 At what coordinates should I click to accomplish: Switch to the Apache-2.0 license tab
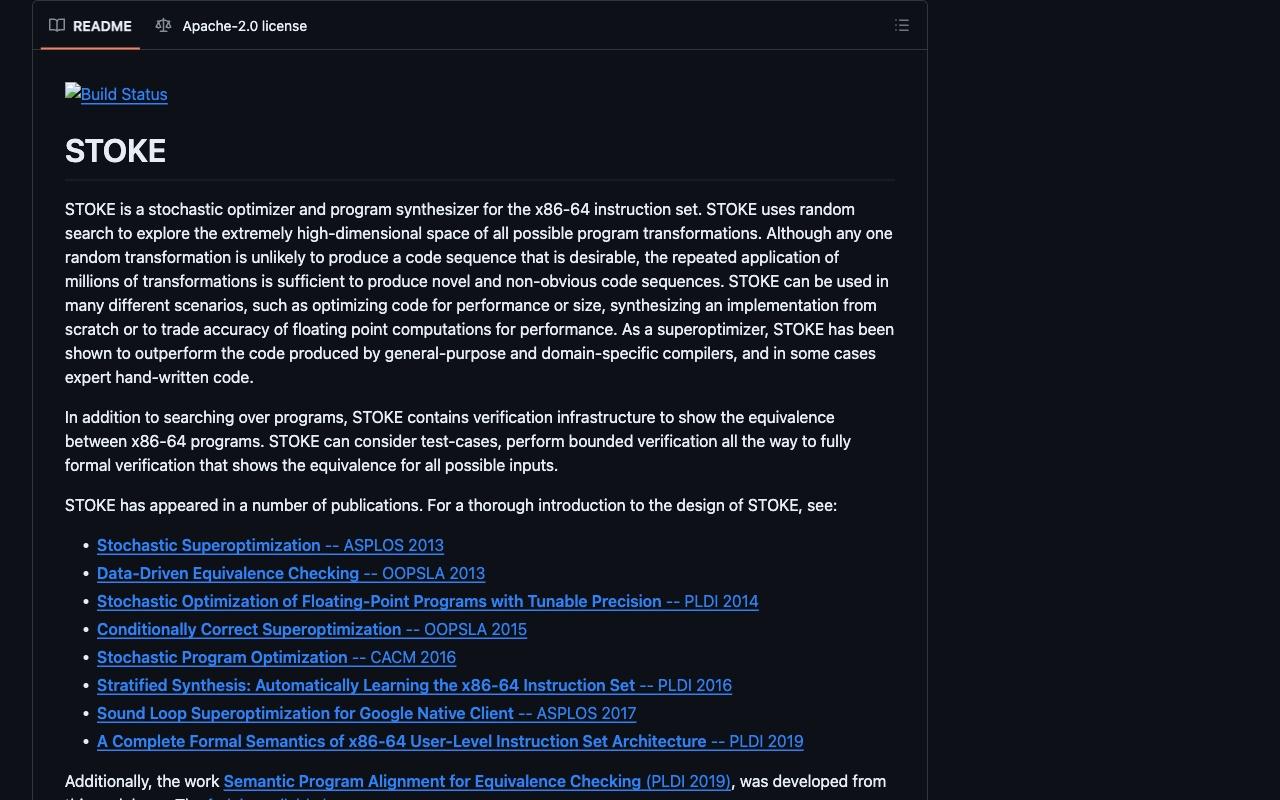click(x=231, y=26)
